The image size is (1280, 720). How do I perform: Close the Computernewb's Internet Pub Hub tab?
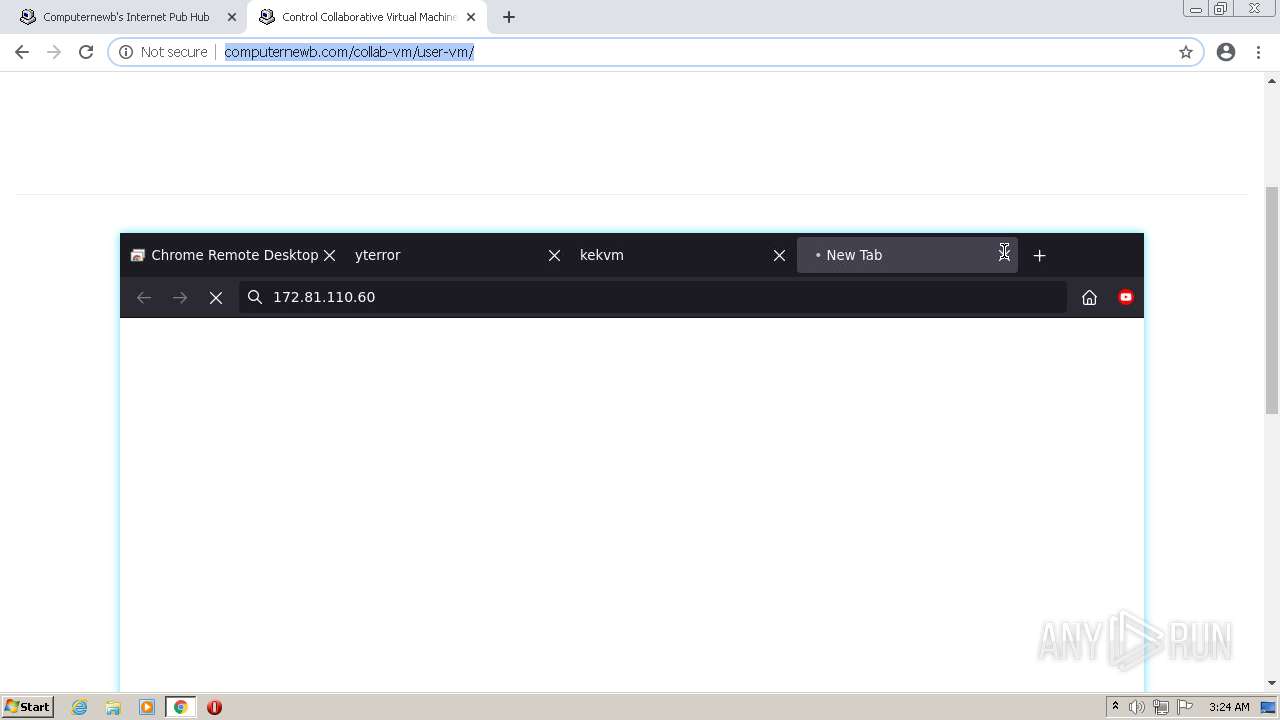click(232, 17)
